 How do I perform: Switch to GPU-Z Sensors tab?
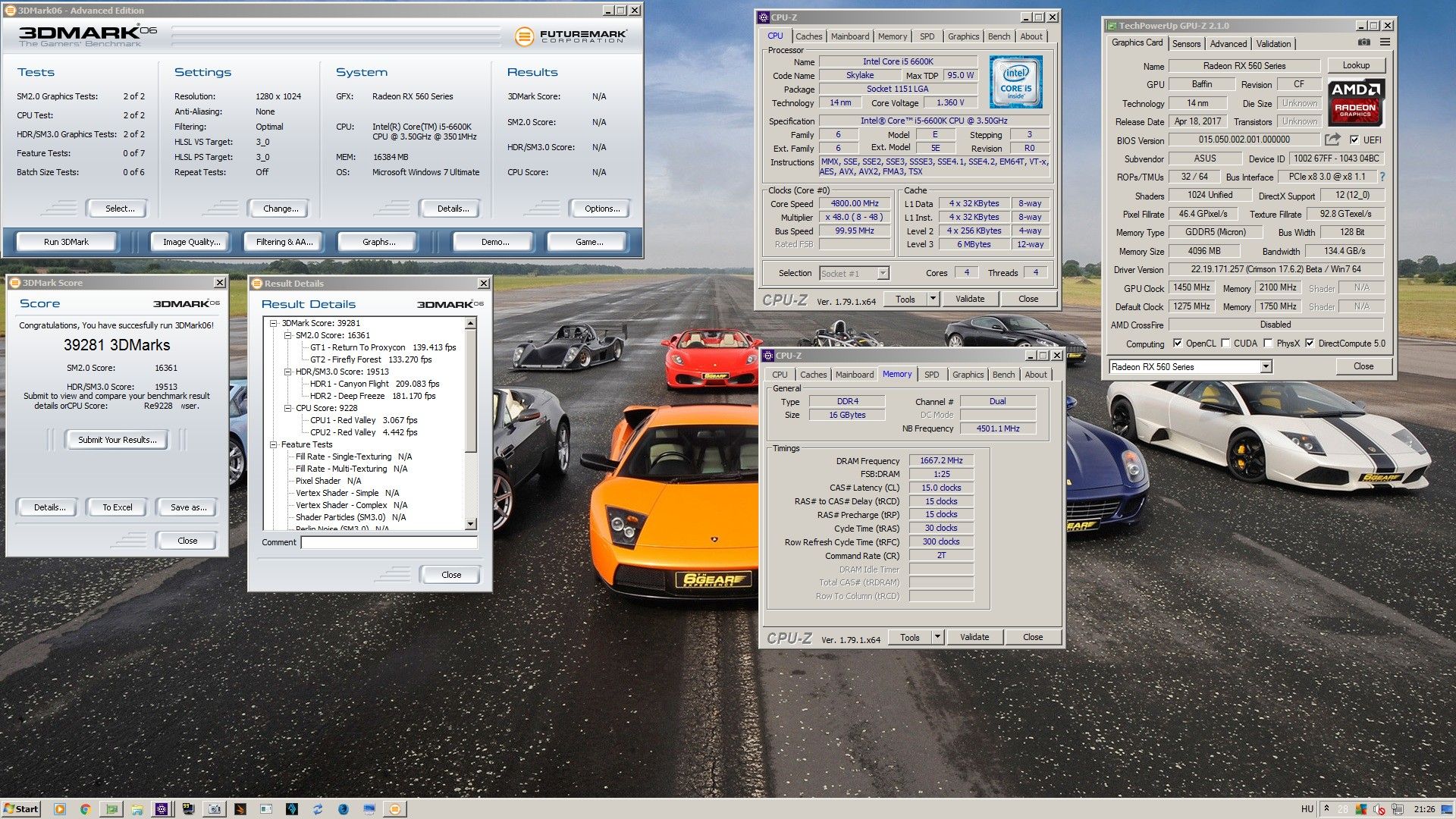point(1186,44)
